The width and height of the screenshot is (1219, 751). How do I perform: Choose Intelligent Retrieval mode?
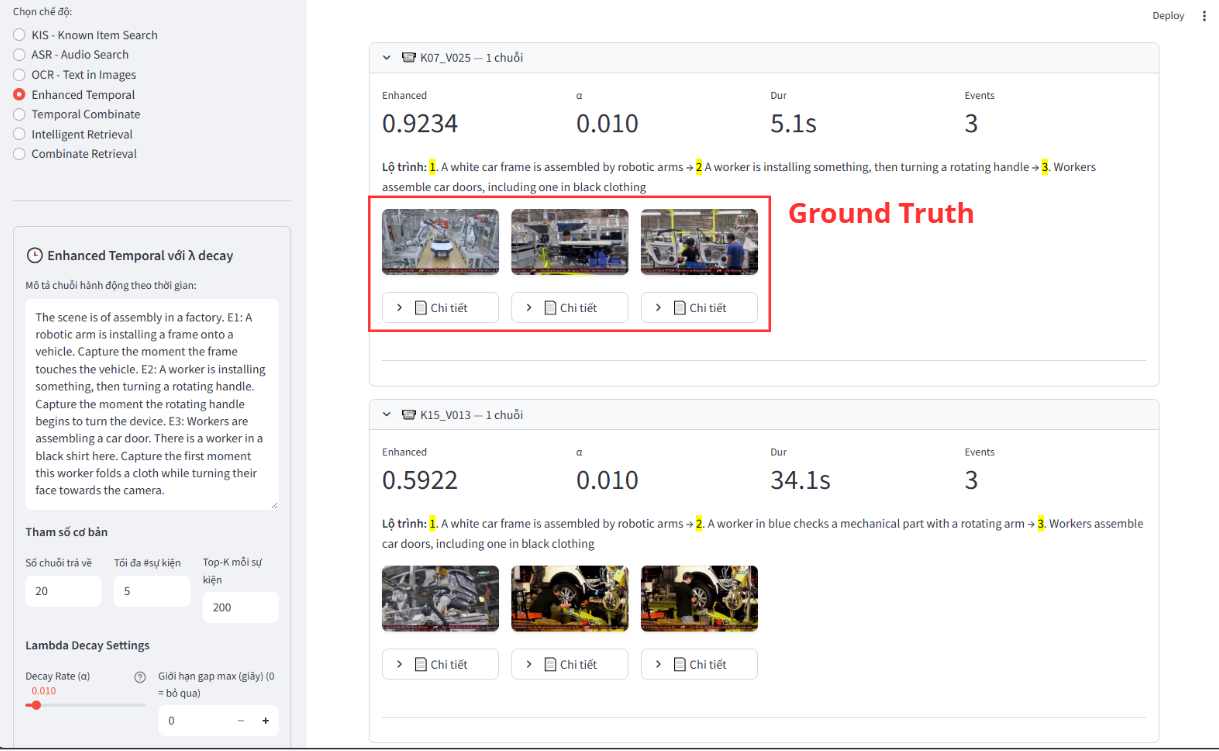click(19, 134)
